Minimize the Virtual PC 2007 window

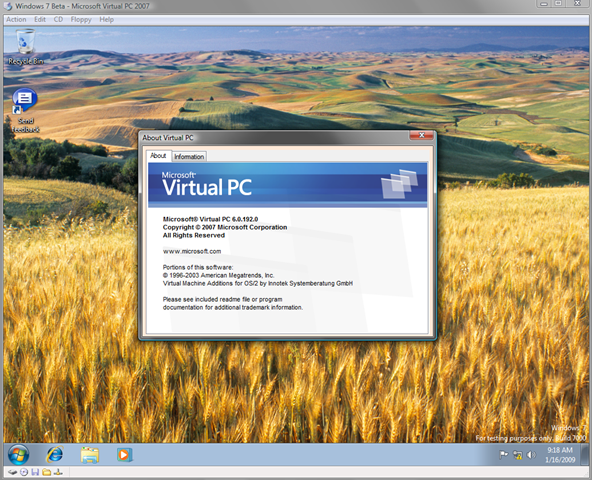pos(544,3)
